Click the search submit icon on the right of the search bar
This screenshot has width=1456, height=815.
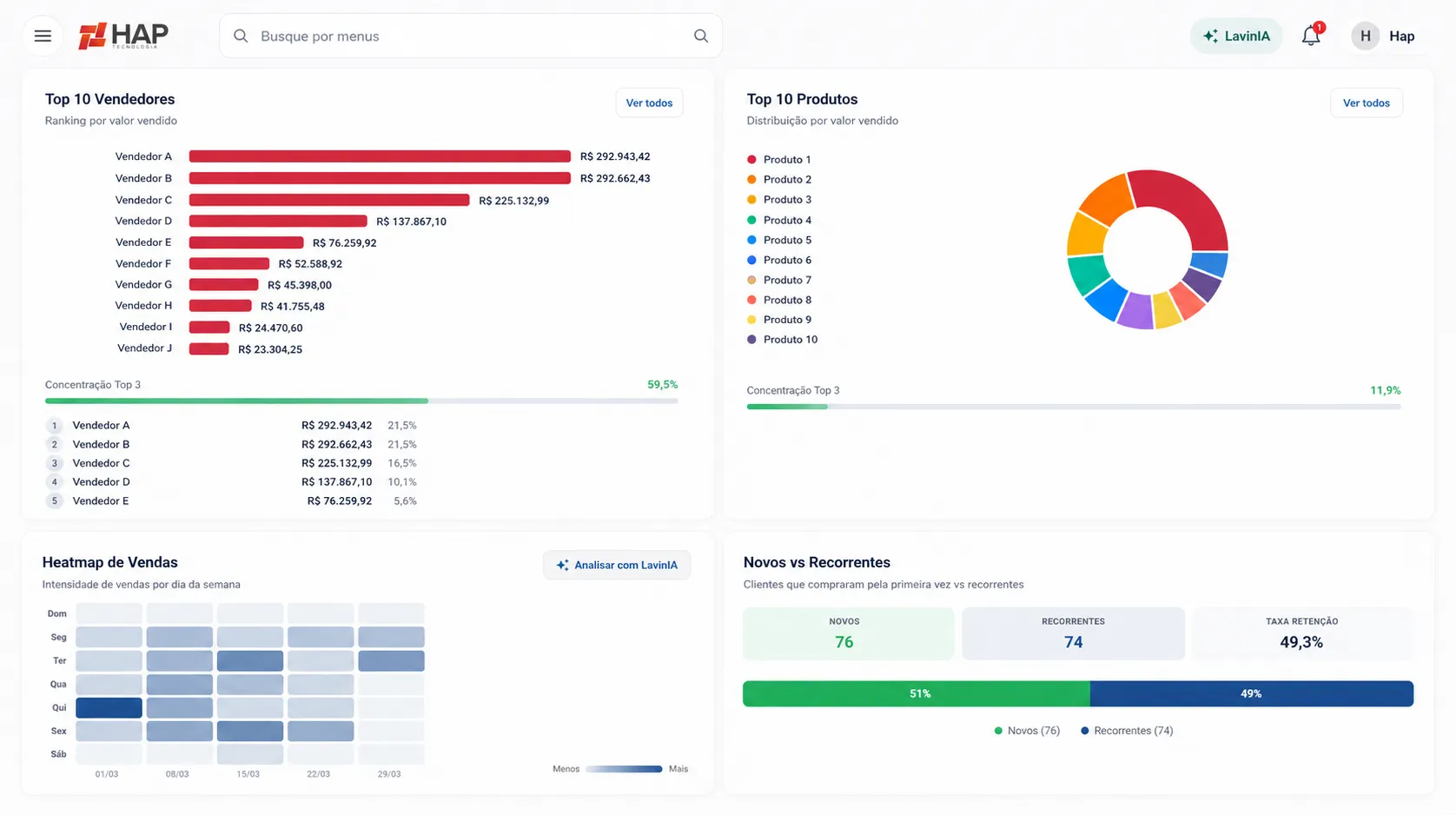tap(700, 36)
